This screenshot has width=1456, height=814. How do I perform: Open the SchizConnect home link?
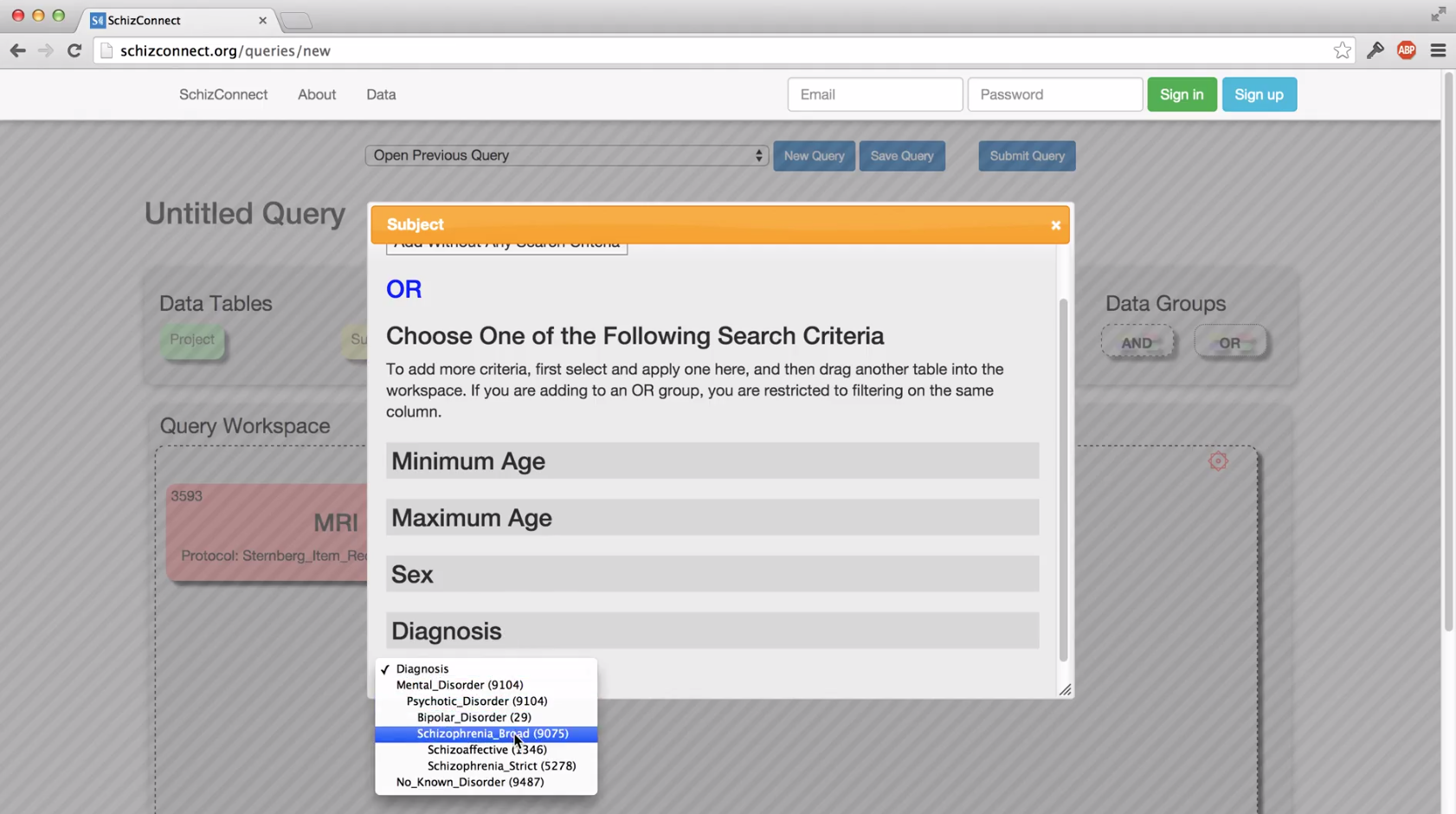coord(223,94)
